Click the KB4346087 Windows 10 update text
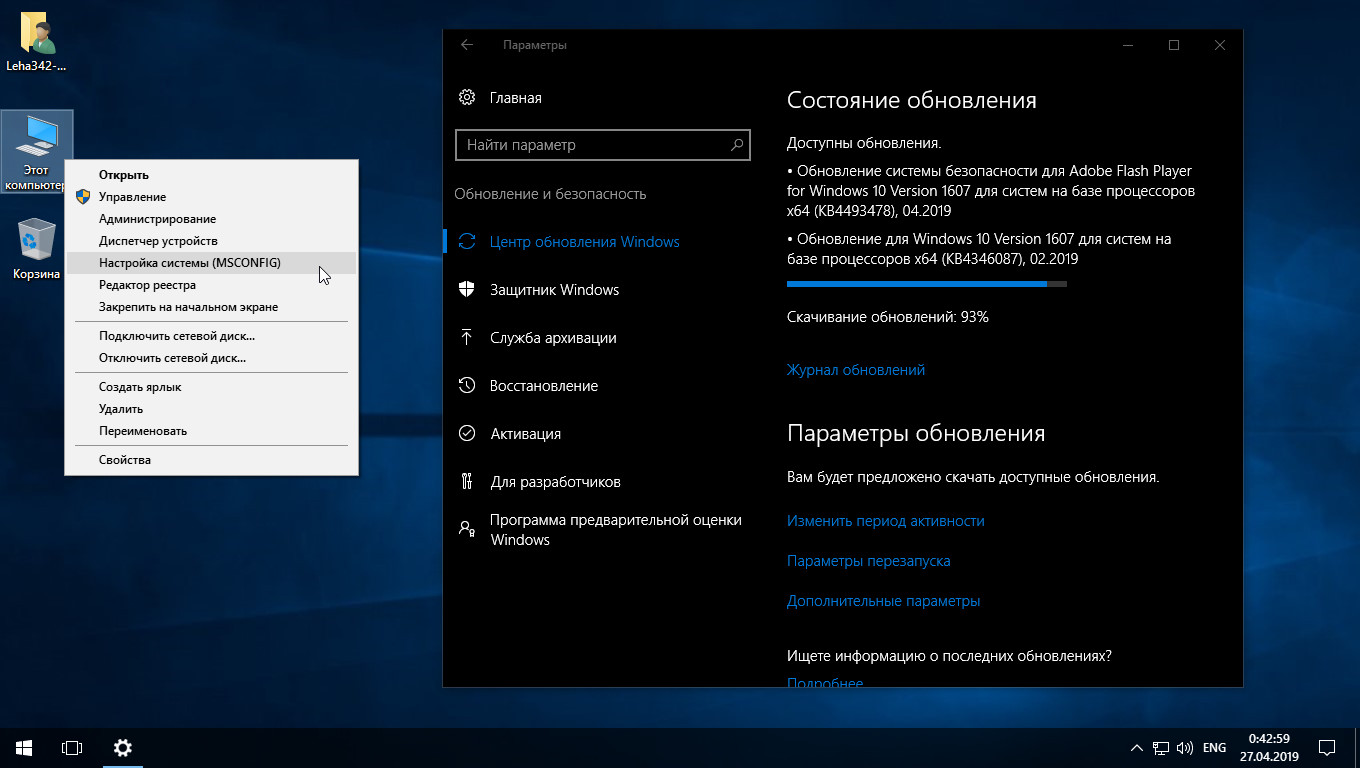Viewport: 1360px width, 768px height. coord(979,249)
